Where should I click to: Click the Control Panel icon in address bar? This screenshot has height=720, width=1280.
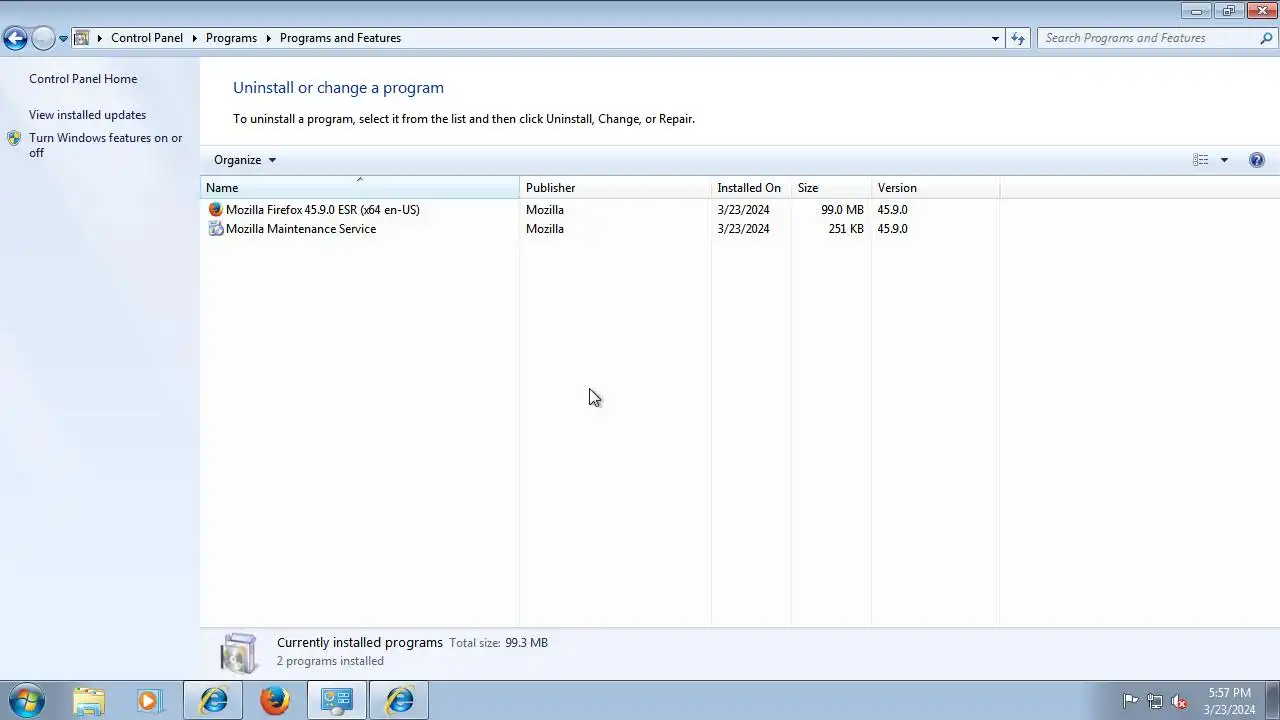pos(82,38)
